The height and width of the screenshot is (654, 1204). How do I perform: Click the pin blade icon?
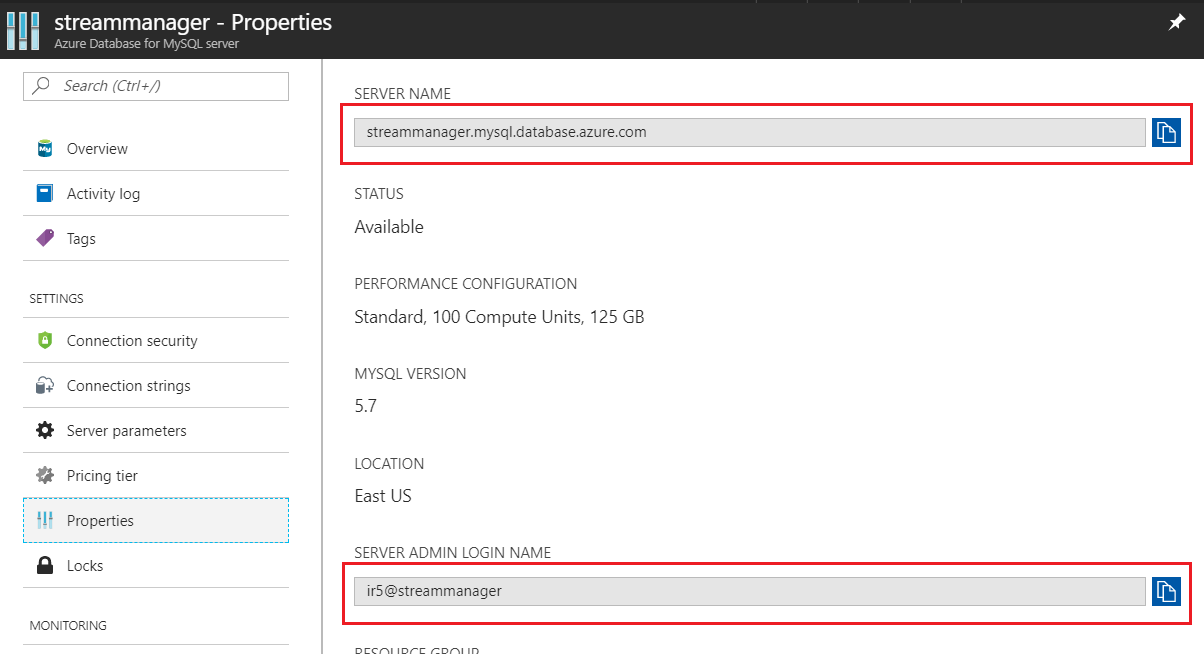tap(1177, 23)
